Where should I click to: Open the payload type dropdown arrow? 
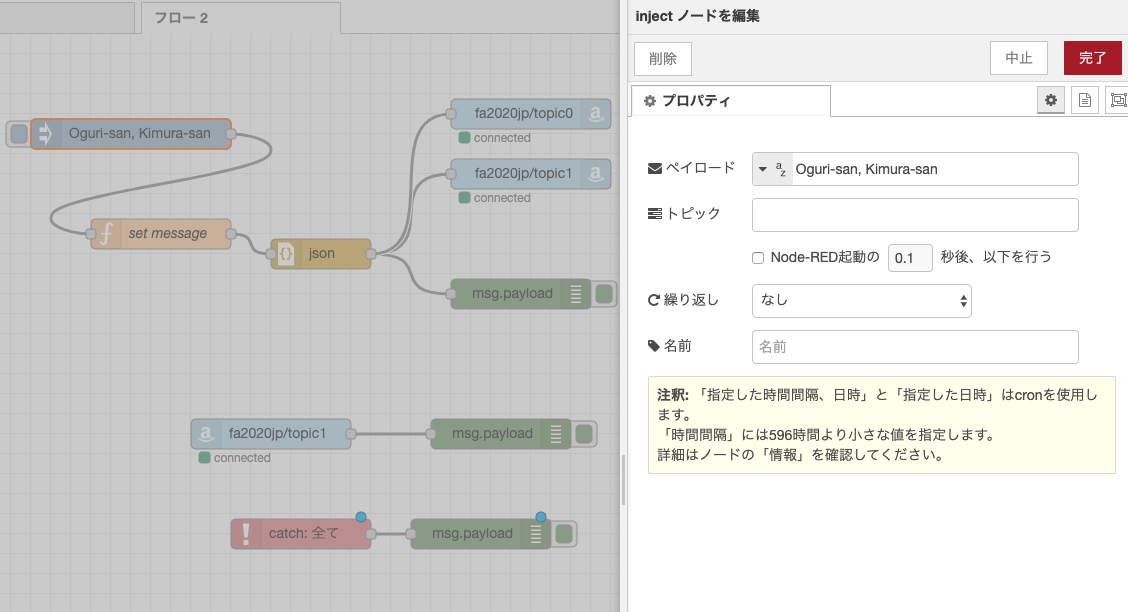pos(763,170)
